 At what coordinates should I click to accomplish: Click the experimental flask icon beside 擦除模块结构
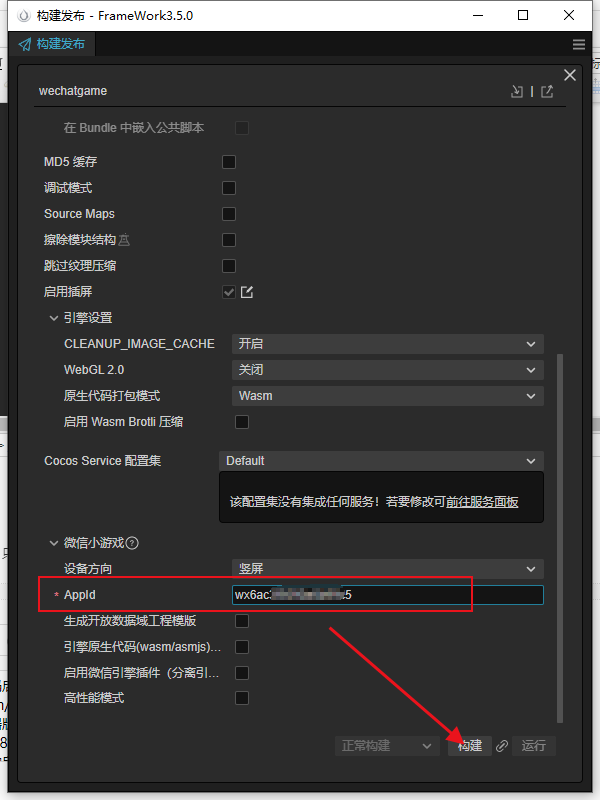pos(125,240)
